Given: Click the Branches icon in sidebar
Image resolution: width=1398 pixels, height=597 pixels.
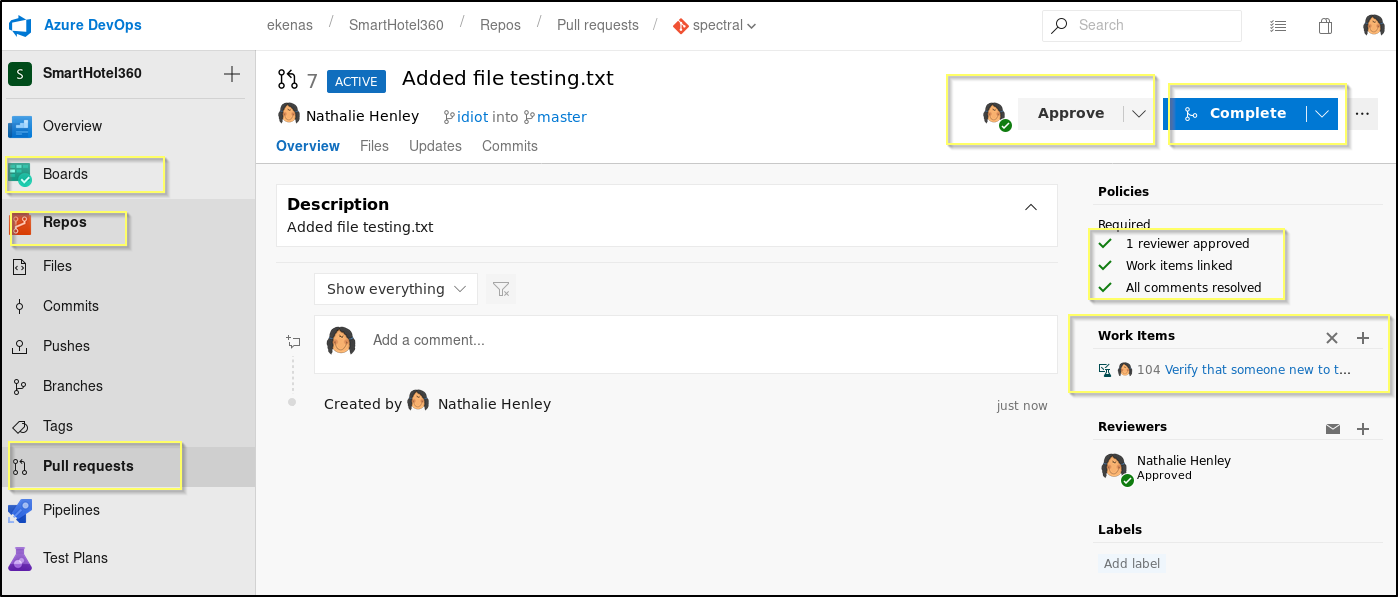Looking at the screenshot, I should tap(20, 386).
